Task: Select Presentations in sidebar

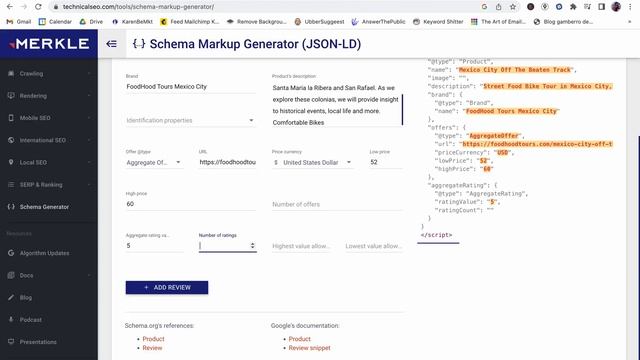Action: (x=38, y=342)
